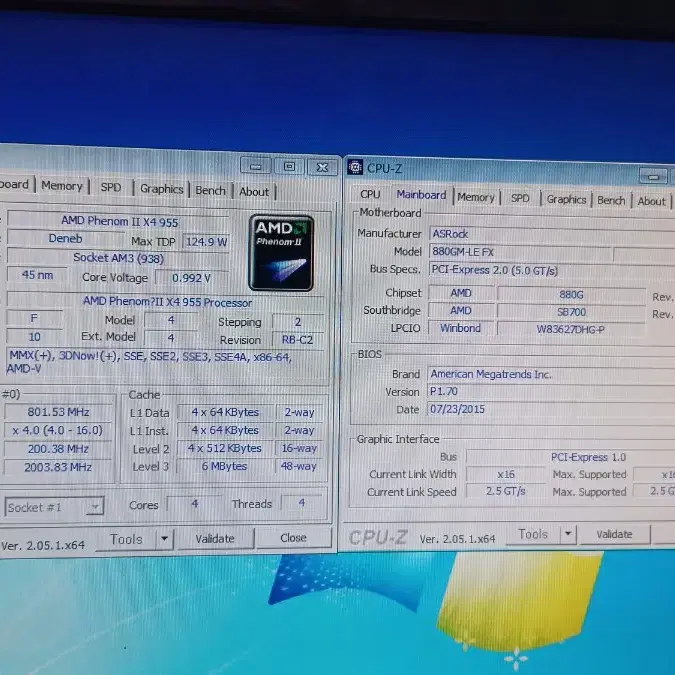Click Tools button in right window

[x=533, y=534]
